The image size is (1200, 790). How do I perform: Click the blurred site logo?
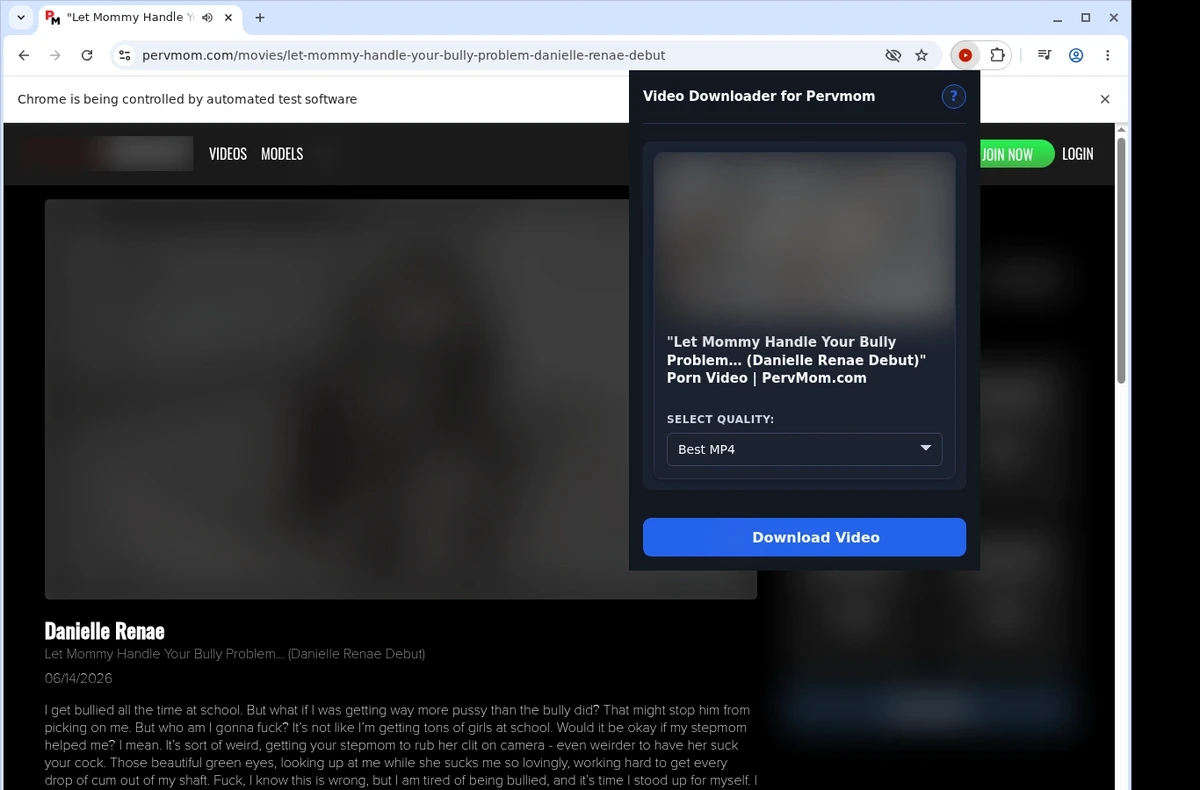point(105,154)
